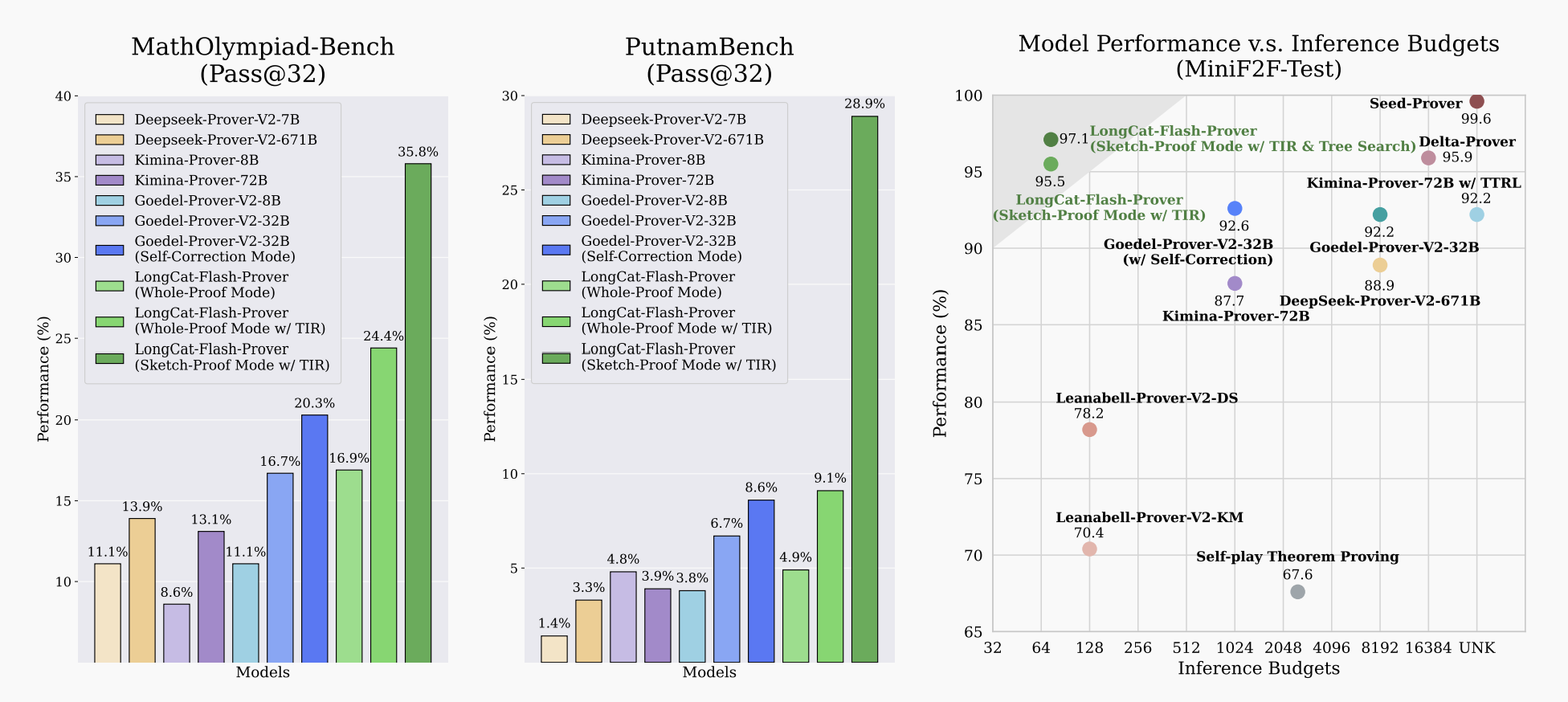Click the "Inference Budgets" x-axis label

pos(1258,668)
